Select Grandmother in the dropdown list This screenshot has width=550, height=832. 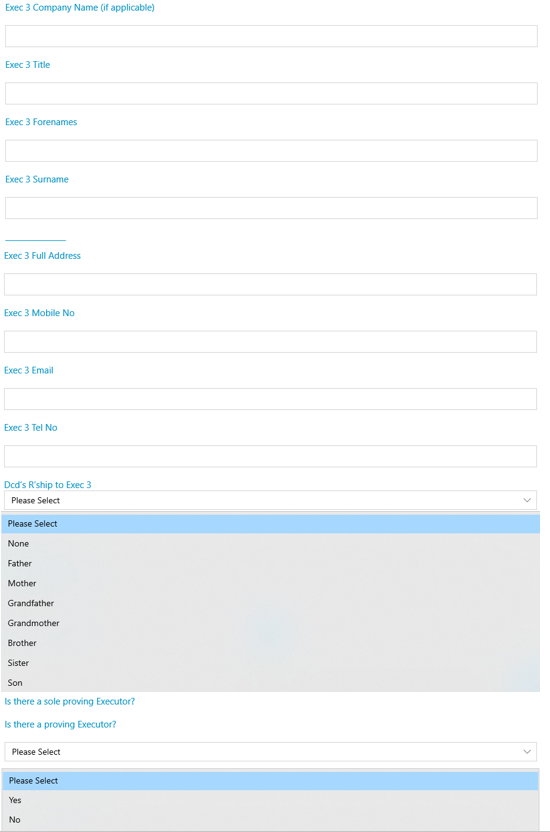(x=270, y=623)
